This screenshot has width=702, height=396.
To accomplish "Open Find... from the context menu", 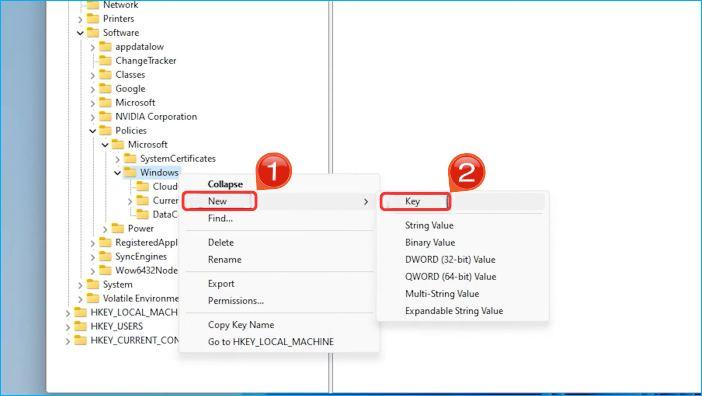I will [x=220, y=218].
